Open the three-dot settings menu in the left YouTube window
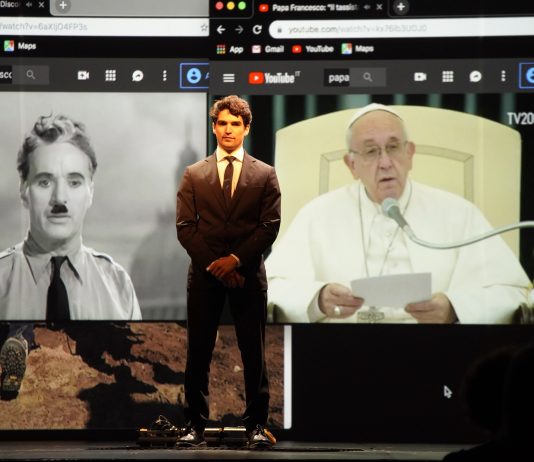 [x=164, y=76]
